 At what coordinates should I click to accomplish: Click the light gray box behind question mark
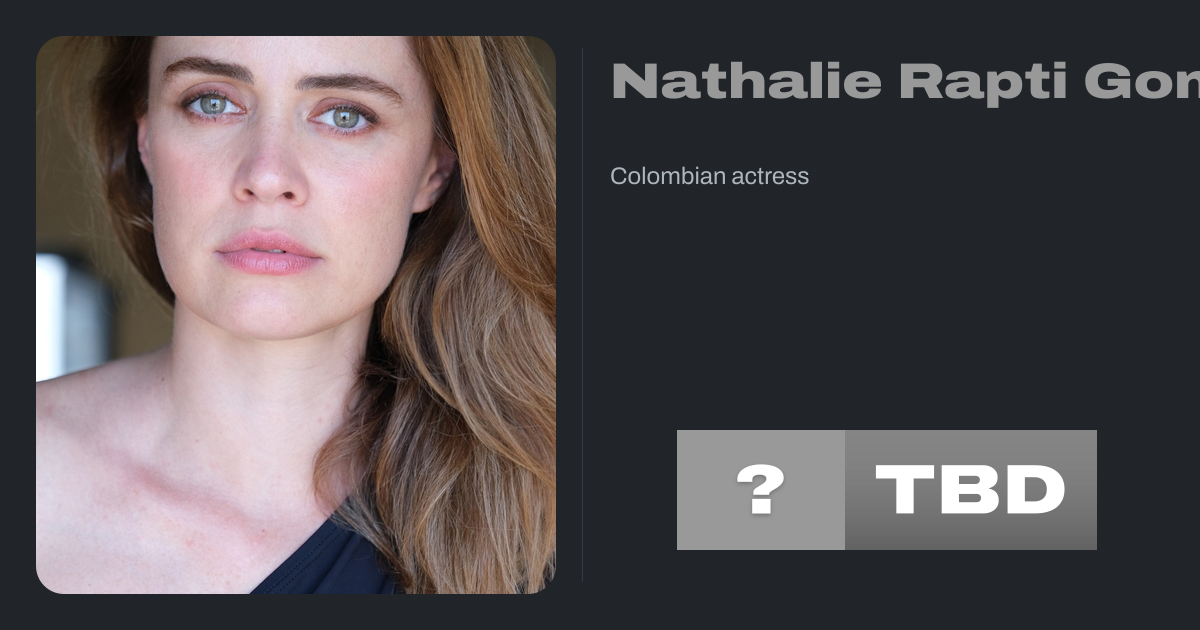point(761,490)
